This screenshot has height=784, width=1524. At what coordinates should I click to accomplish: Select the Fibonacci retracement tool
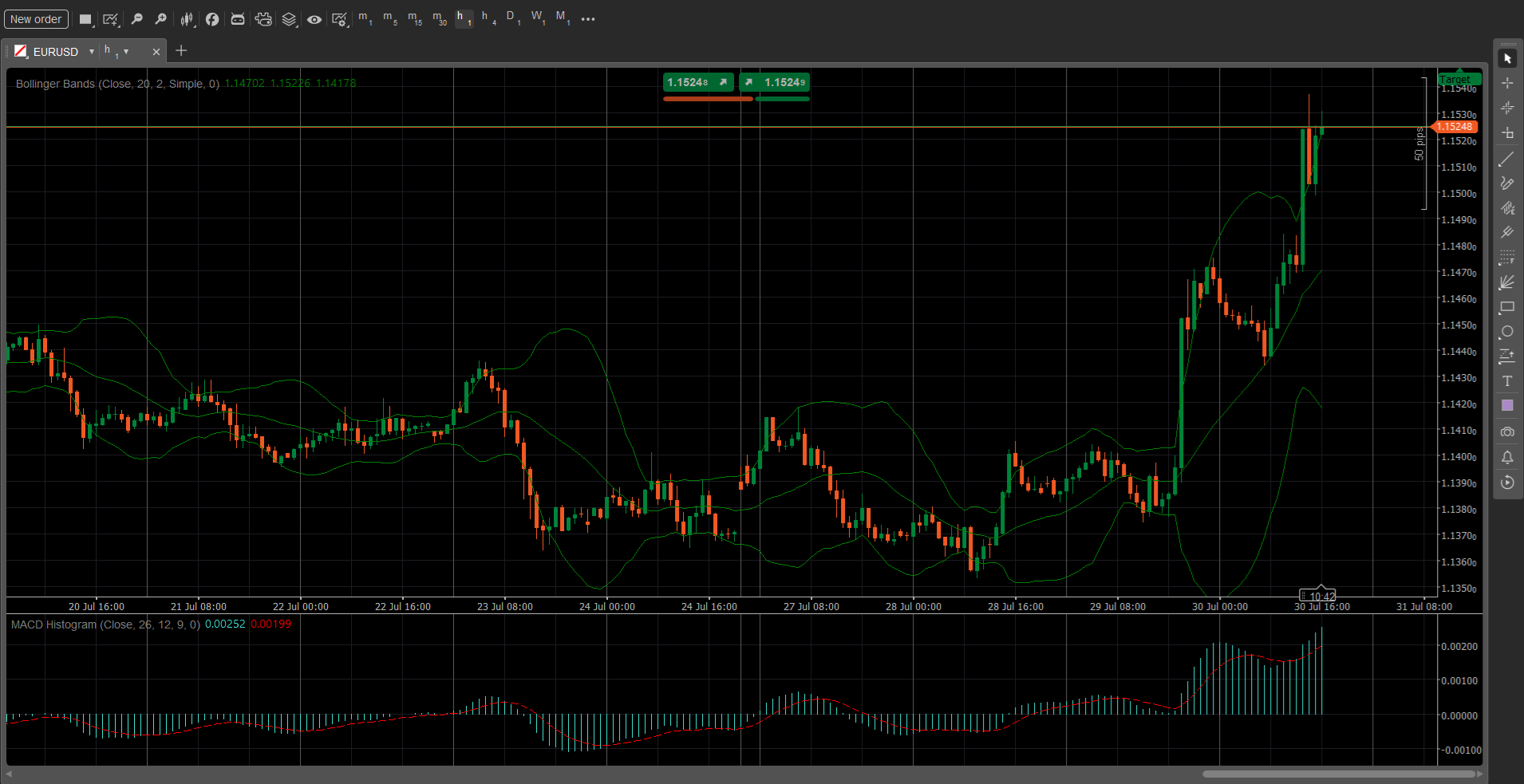coord(1507,258)
